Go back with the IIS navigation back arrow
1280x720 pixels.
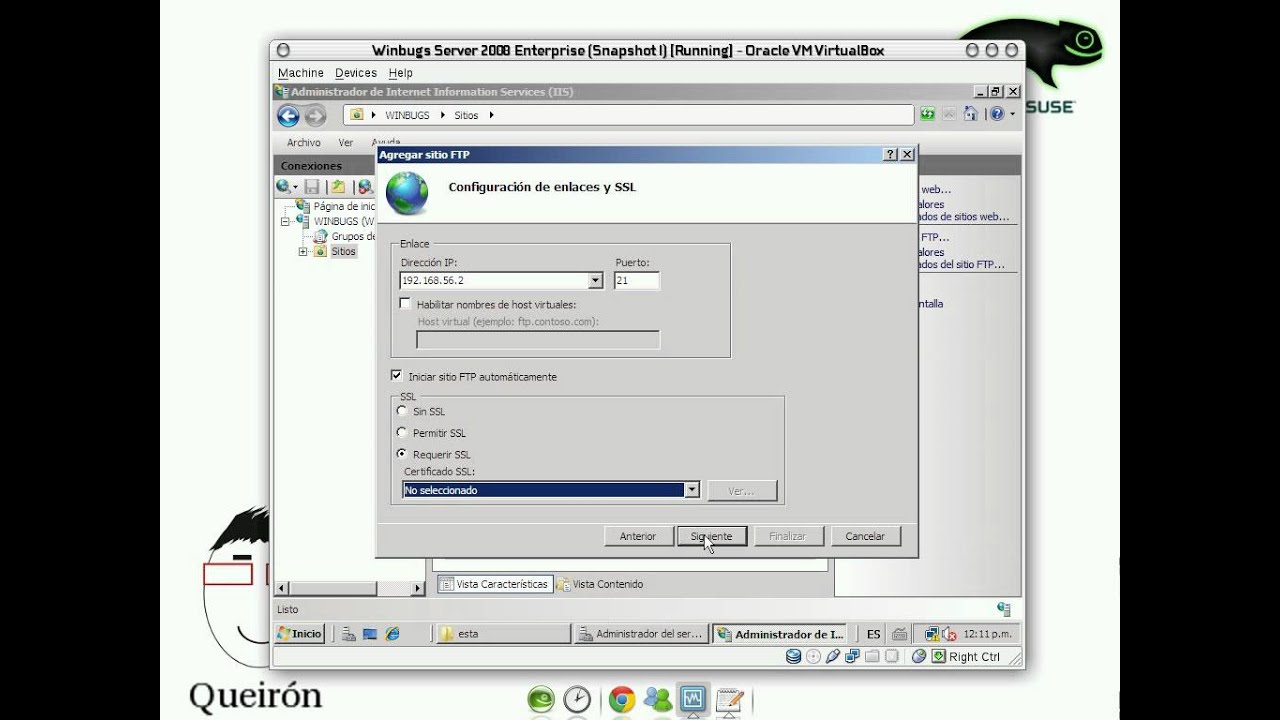(288, 116)
